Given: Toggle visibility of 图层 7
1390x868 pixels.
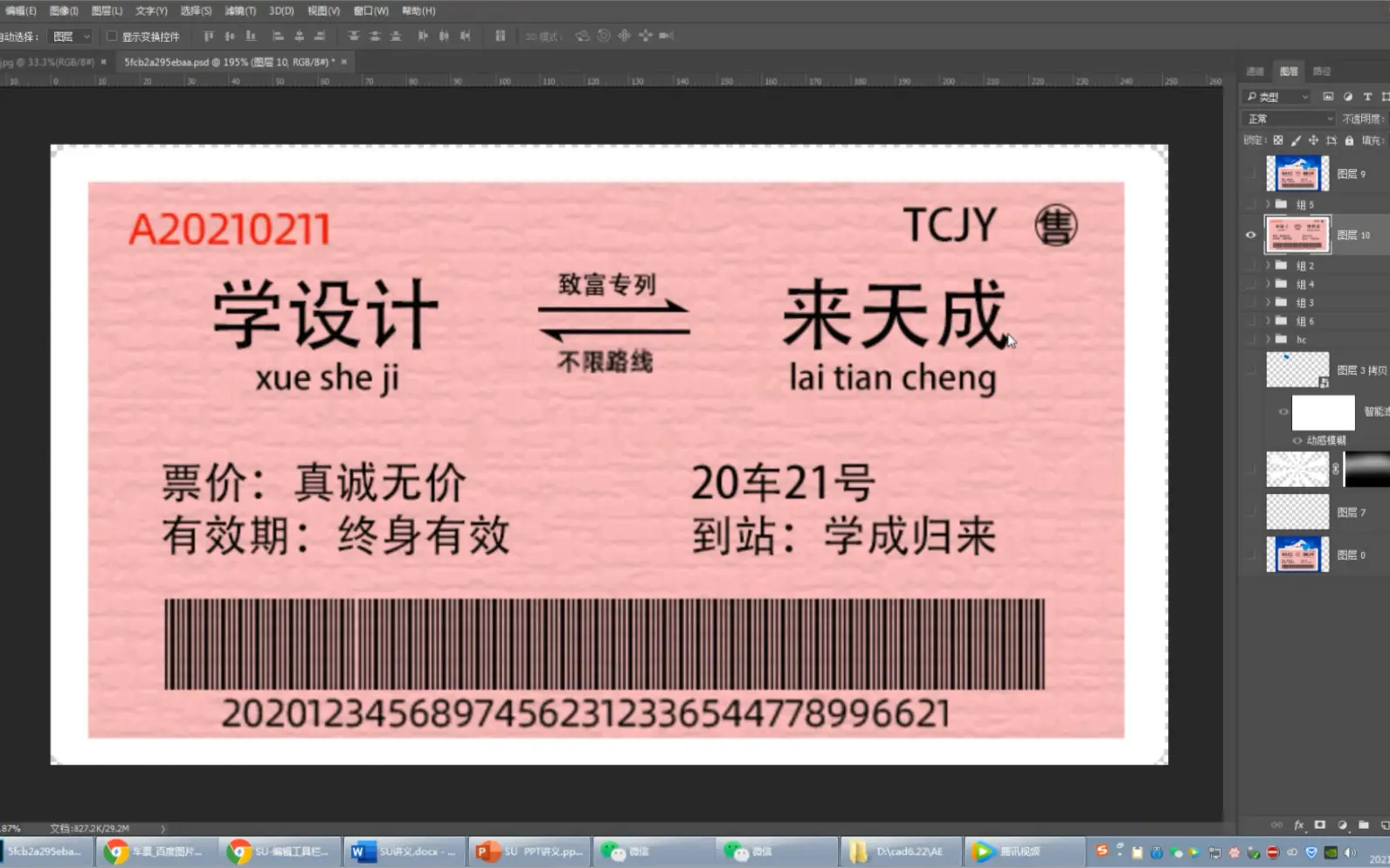Looking at the screenshot, I should (x=1250, y=513).
